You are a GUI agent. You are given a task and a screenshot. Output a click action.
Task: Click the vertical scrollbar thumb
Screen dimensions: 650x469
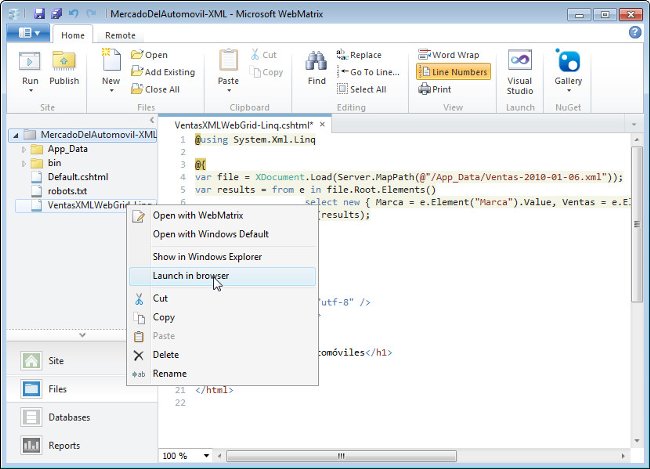(x=637, y=224)
